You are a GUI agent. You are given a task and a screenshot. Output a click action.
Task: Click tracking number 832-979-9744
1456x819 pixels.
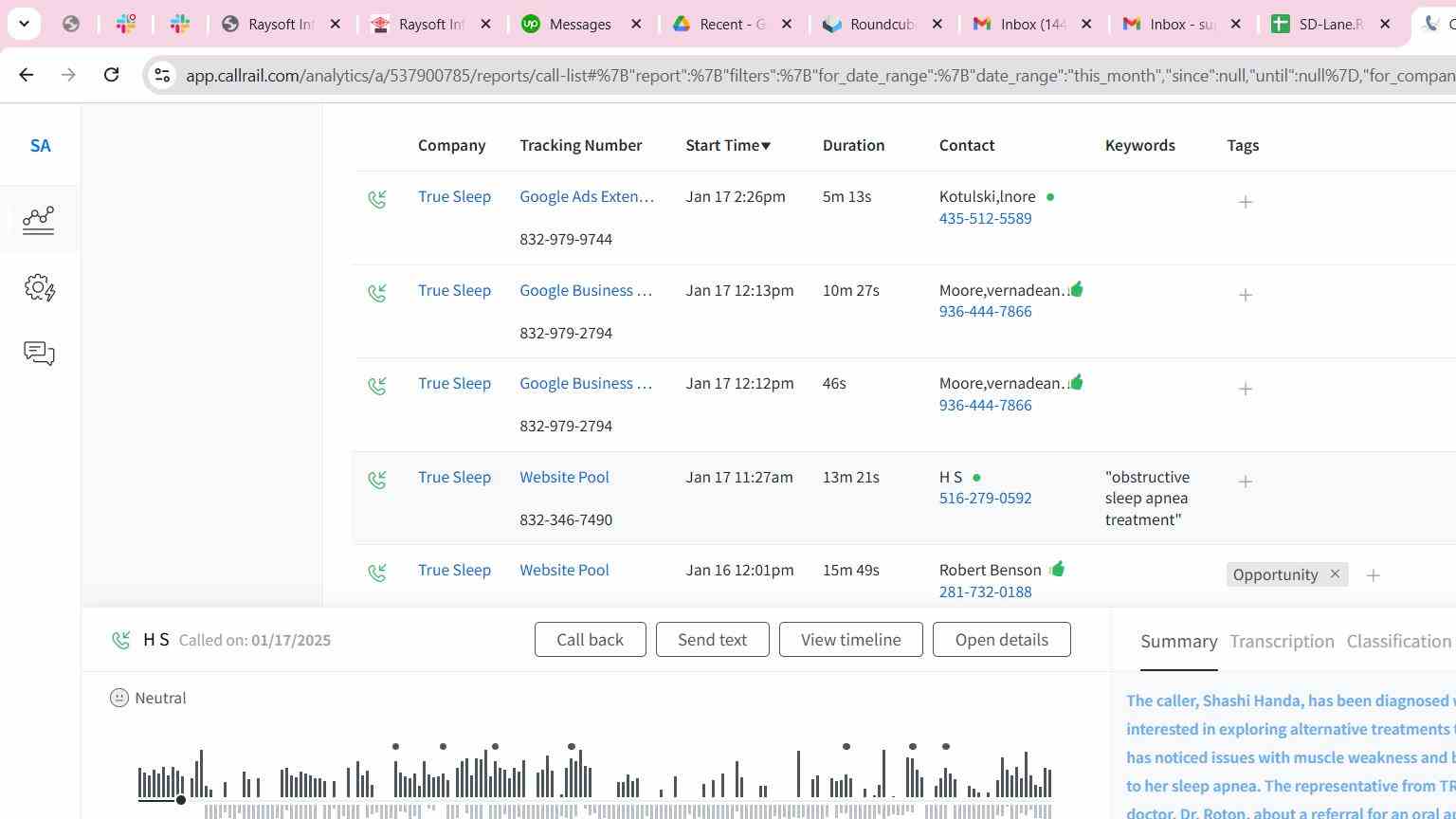point(566,239)
